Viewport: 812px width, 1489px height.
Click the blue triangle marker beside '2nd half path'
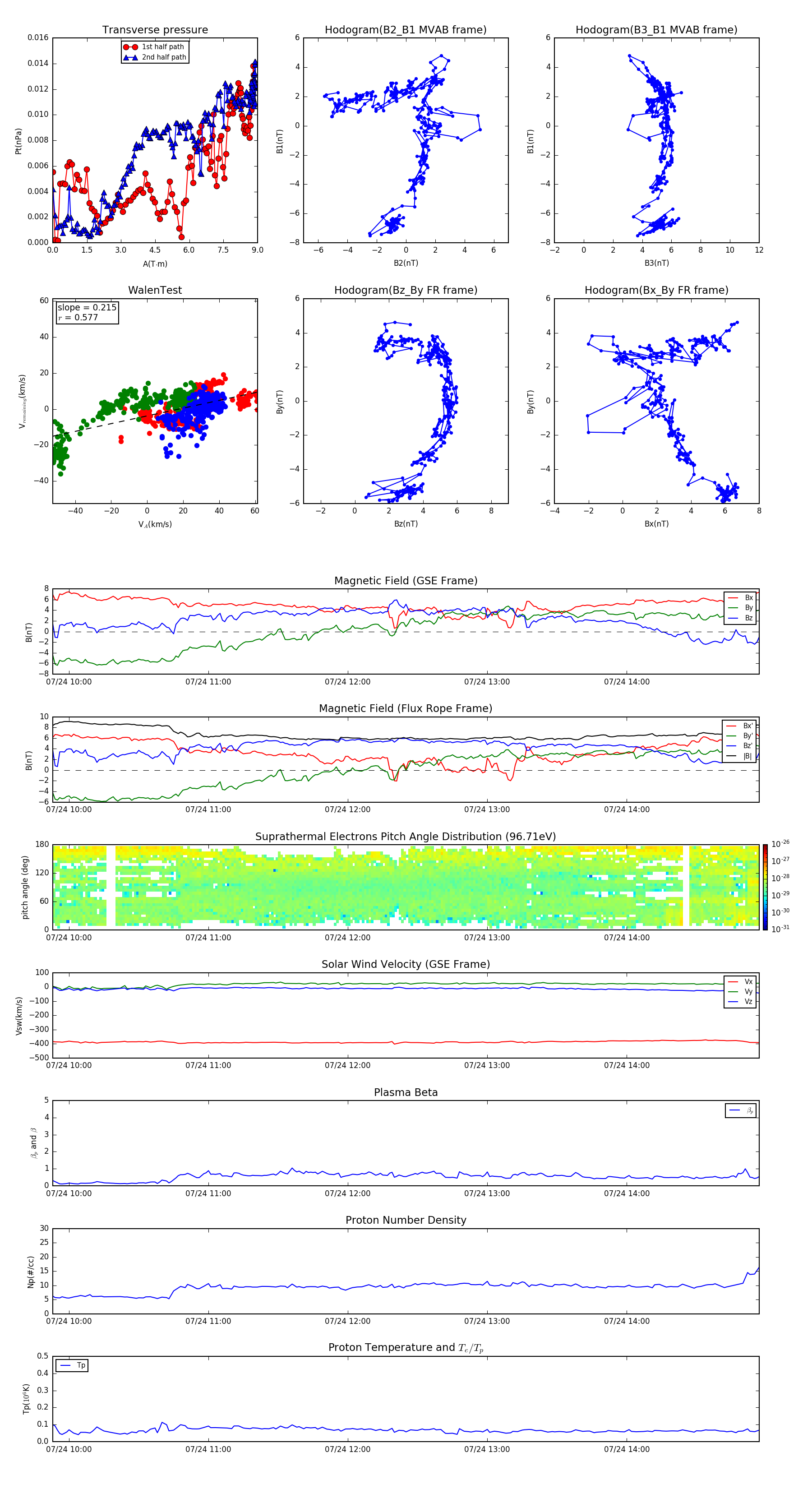point(130,57)
